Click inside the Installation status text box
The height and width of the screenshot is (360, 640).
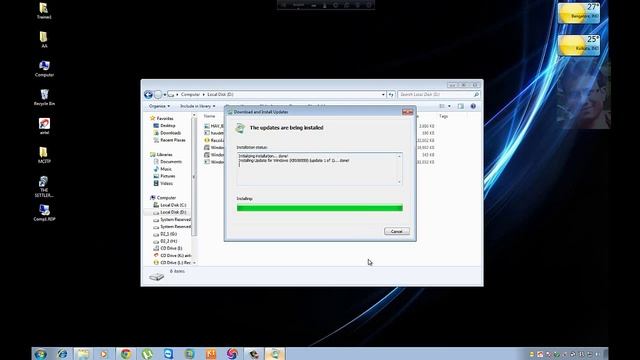tap(320, 169)
